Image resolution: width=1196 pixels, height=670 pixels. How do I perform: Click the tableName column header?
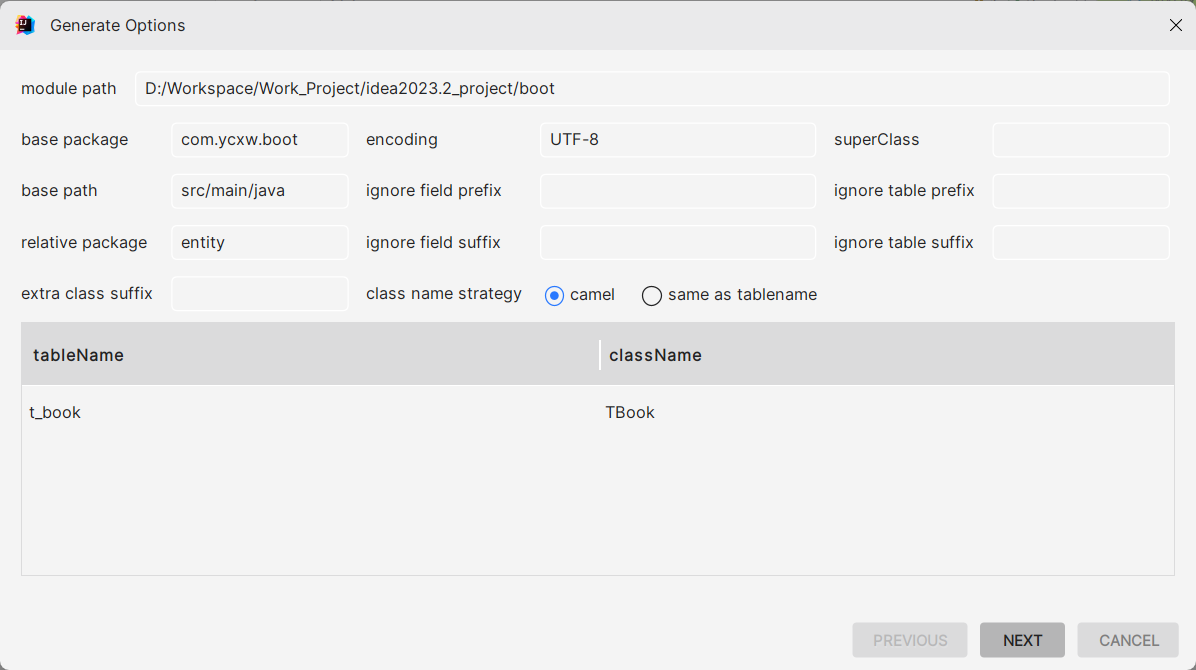point(310,355)
